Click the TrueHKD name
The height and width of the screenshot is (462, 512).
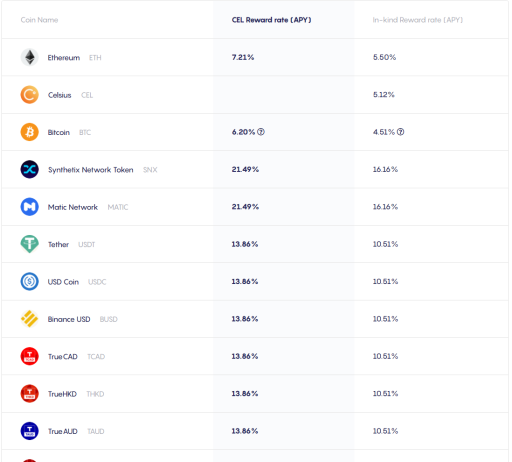point(62,394)
